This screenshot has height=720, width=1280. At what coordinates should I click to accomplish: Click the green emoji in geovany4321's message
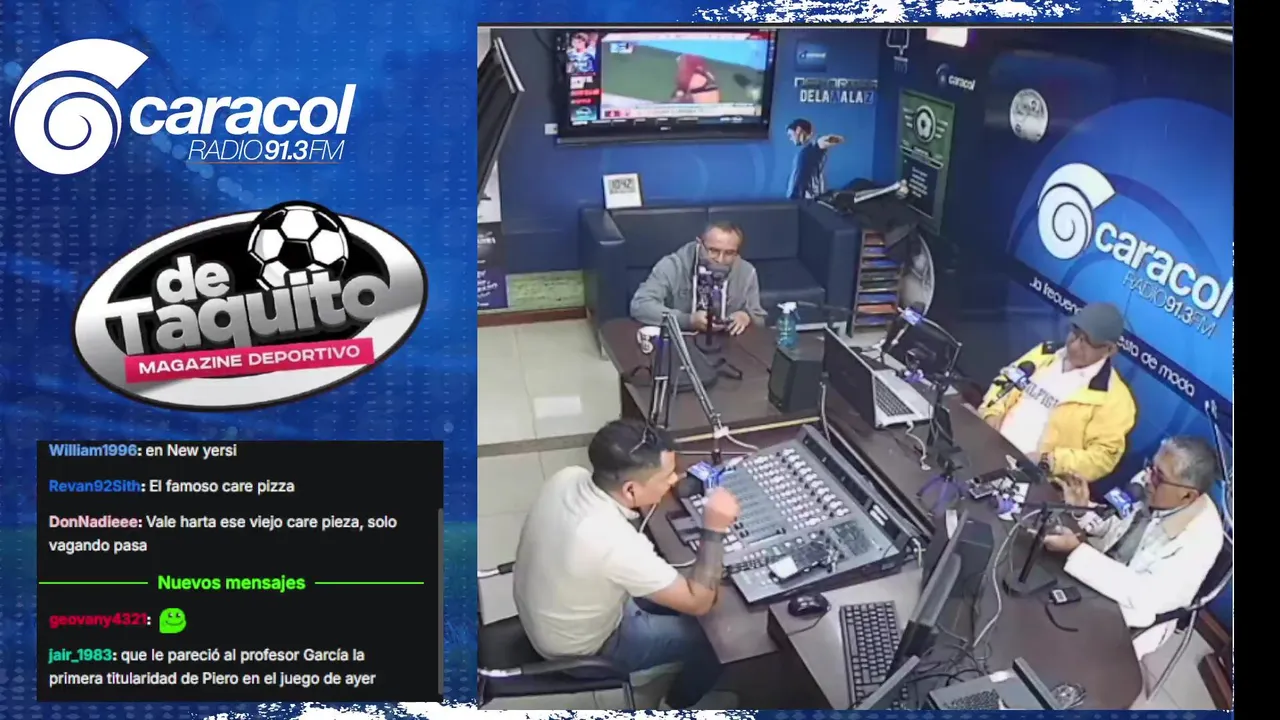click(172, 620)
